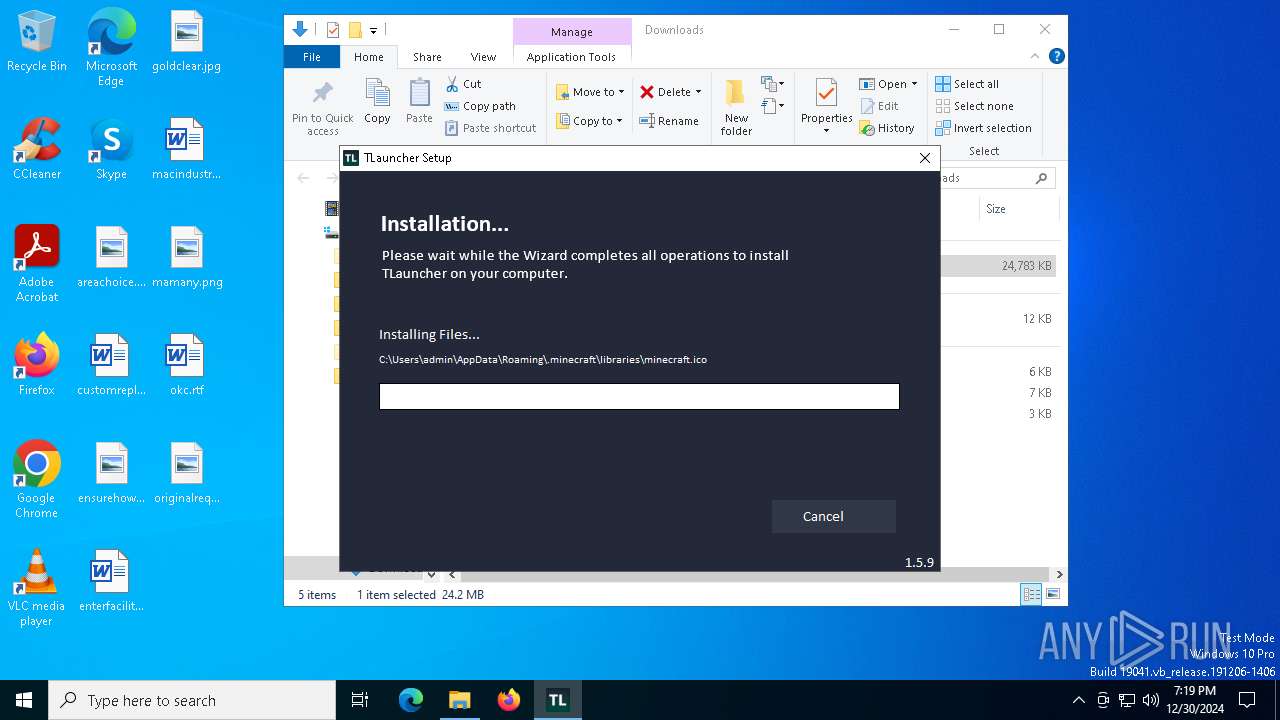Expand the Delete dropdown arrow
Viewport: 1280px width, 720px height.
tap(698, 92)
